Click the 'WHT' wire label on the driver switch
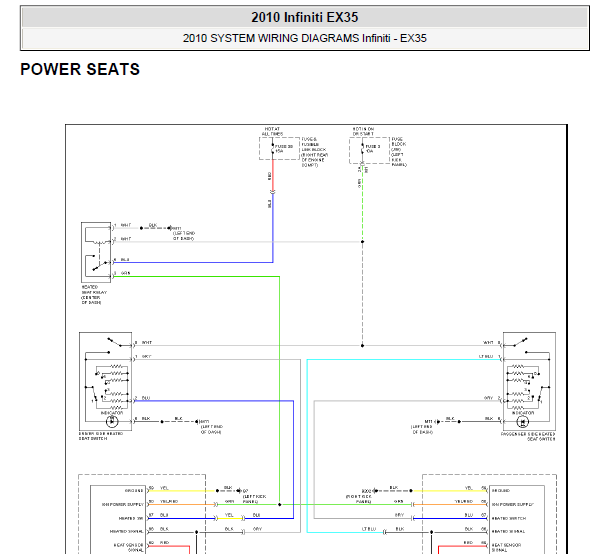Viewport: 609px width, 554px height. coord(147,343)
